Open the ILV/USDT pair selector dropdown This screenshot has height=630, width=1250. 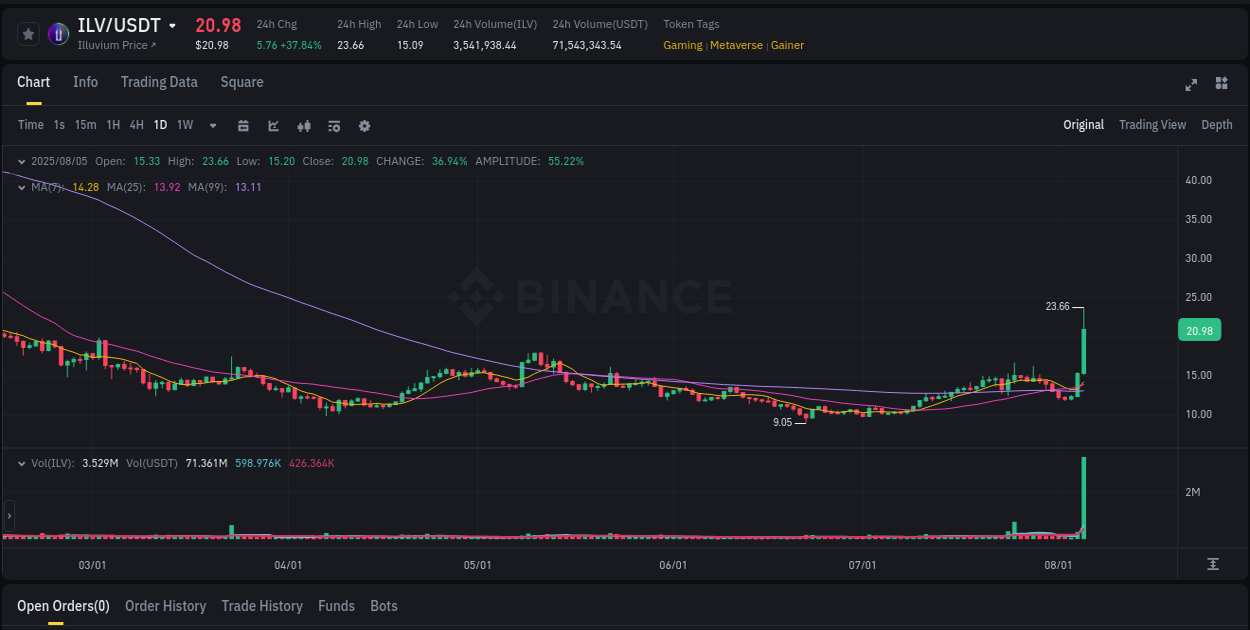(174, 25)
